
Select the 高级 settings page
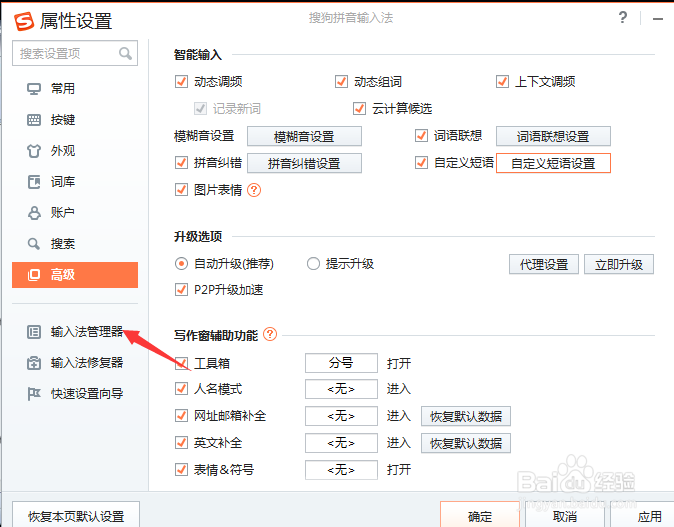pyautogui.click(x=75, y=275)
